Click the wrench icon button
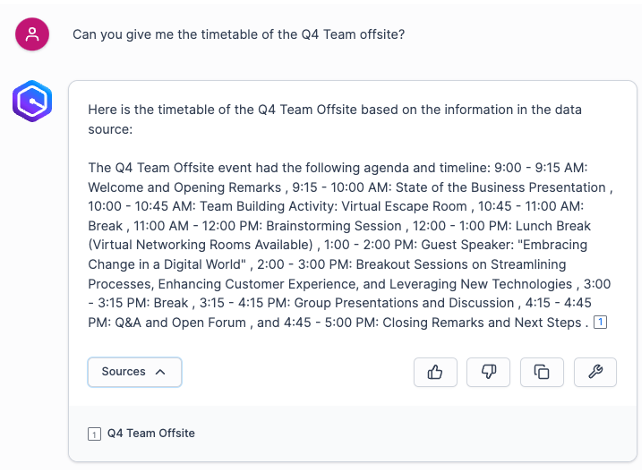Image resolution: width=642 pixels, height=470 pixels. click(x=596, y=372)
